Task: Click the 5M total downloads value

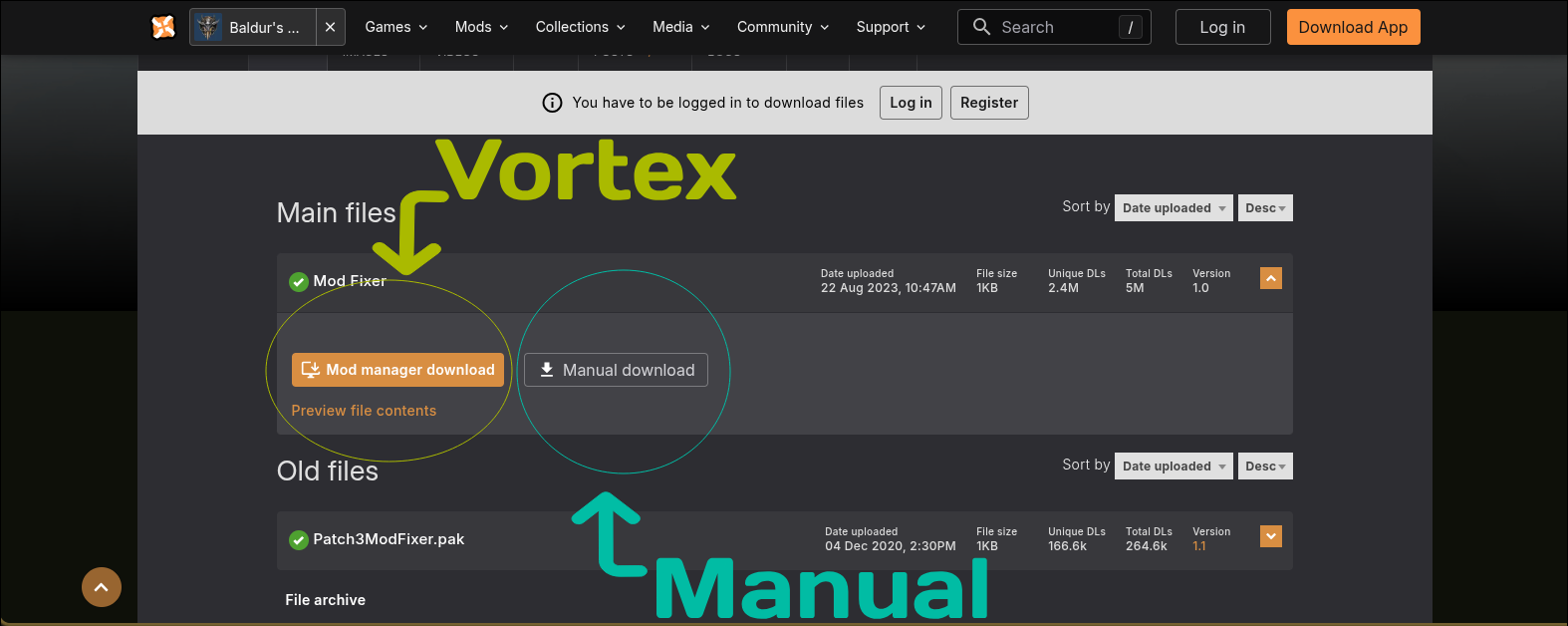Action: (x=1135, y=288)
